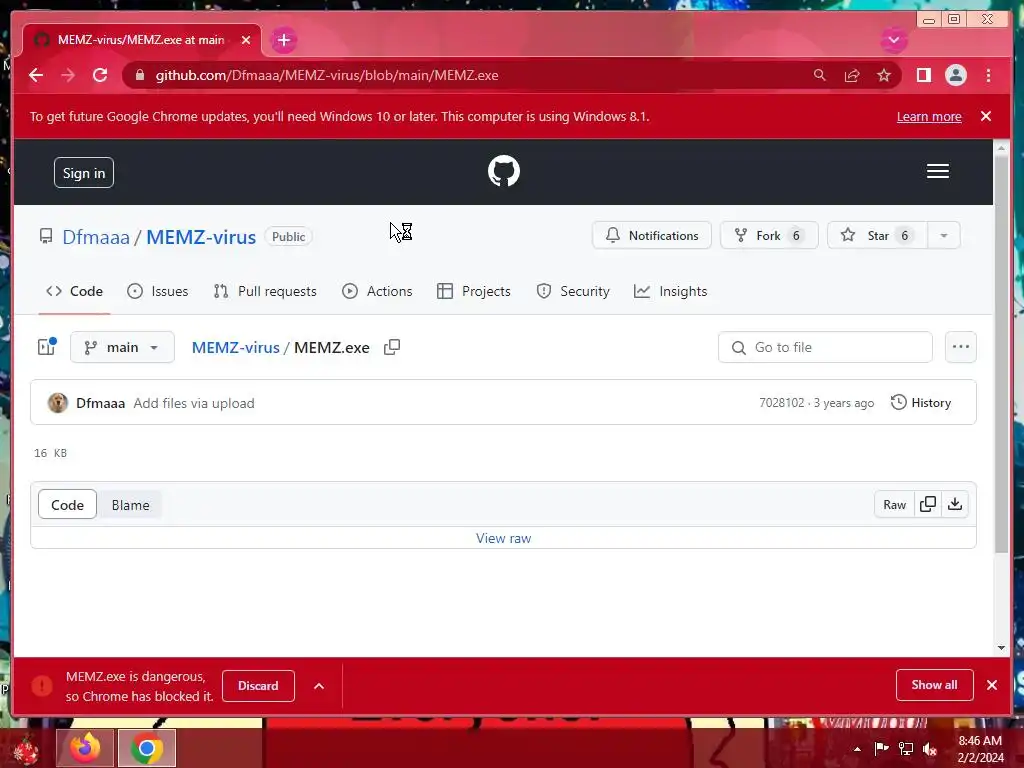This screenshot has height=768, width=1024.
Task: Open the Dfmaaa owner link
Action: [x=96, y=237]
